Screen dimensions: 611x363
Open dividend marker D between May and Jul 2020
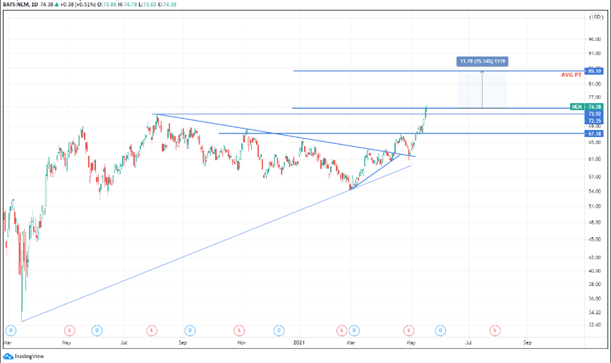point(97,331)
